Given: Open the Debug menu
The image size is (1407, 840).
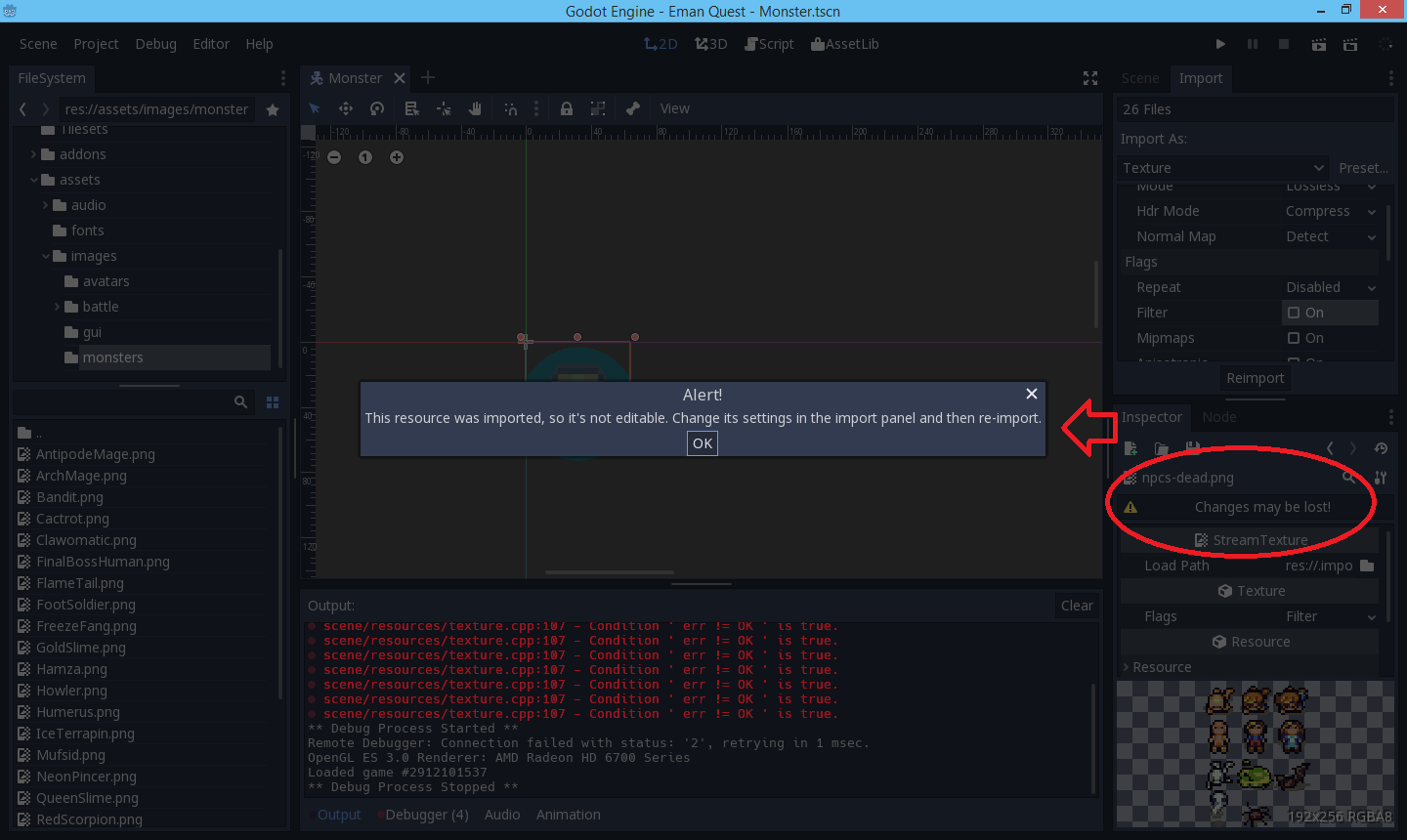Looking at the screenshot, I should [156, 44].
